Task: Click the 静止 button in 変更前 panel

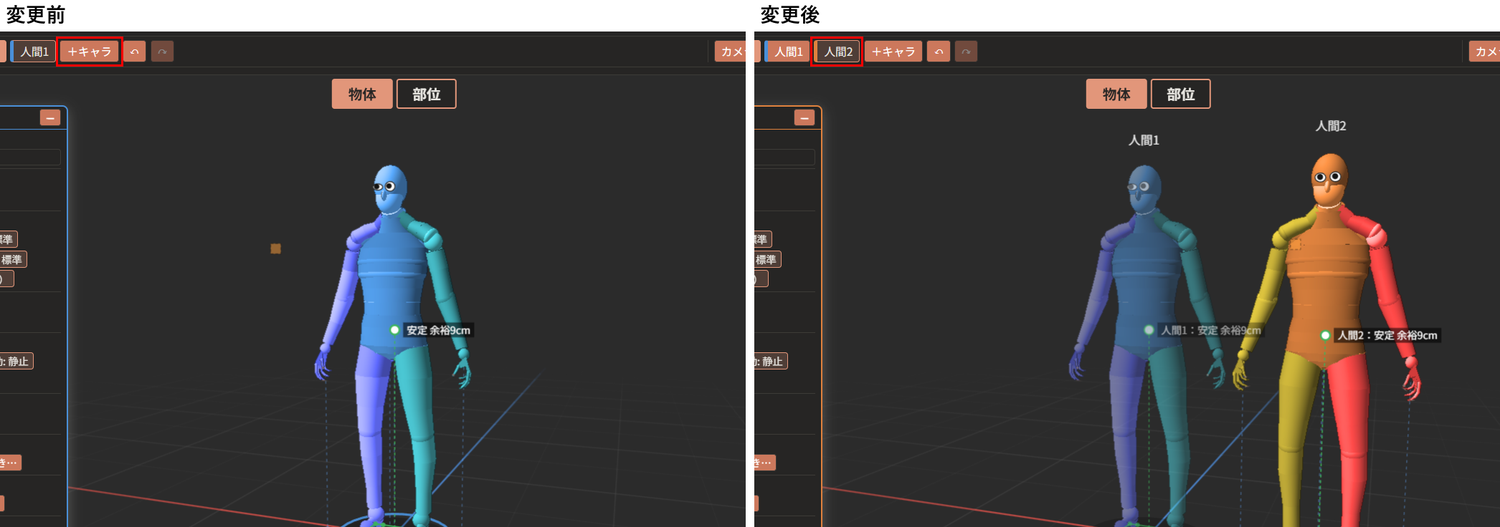Action: [17, 361]
